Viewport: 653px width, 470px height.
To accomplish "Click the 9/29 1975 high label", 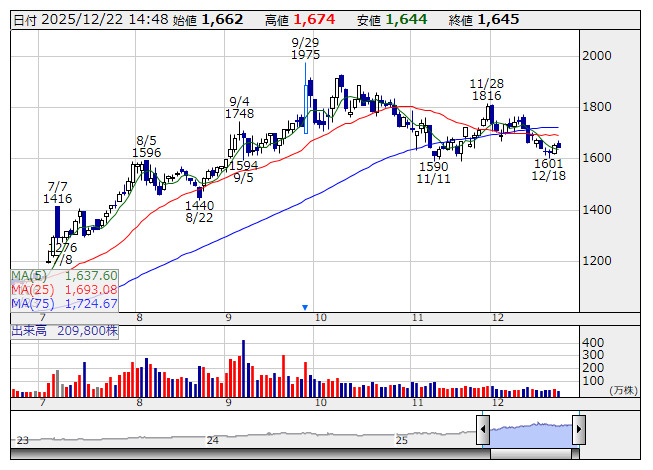I will click(305, 48).
